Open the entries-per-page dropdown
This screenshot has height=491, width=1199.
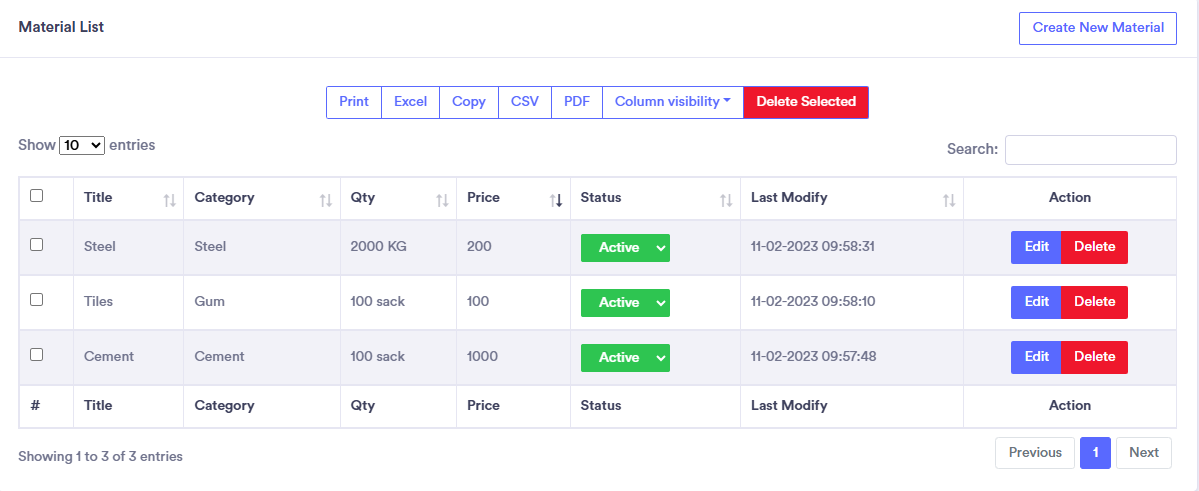click(x=82, y=145)
